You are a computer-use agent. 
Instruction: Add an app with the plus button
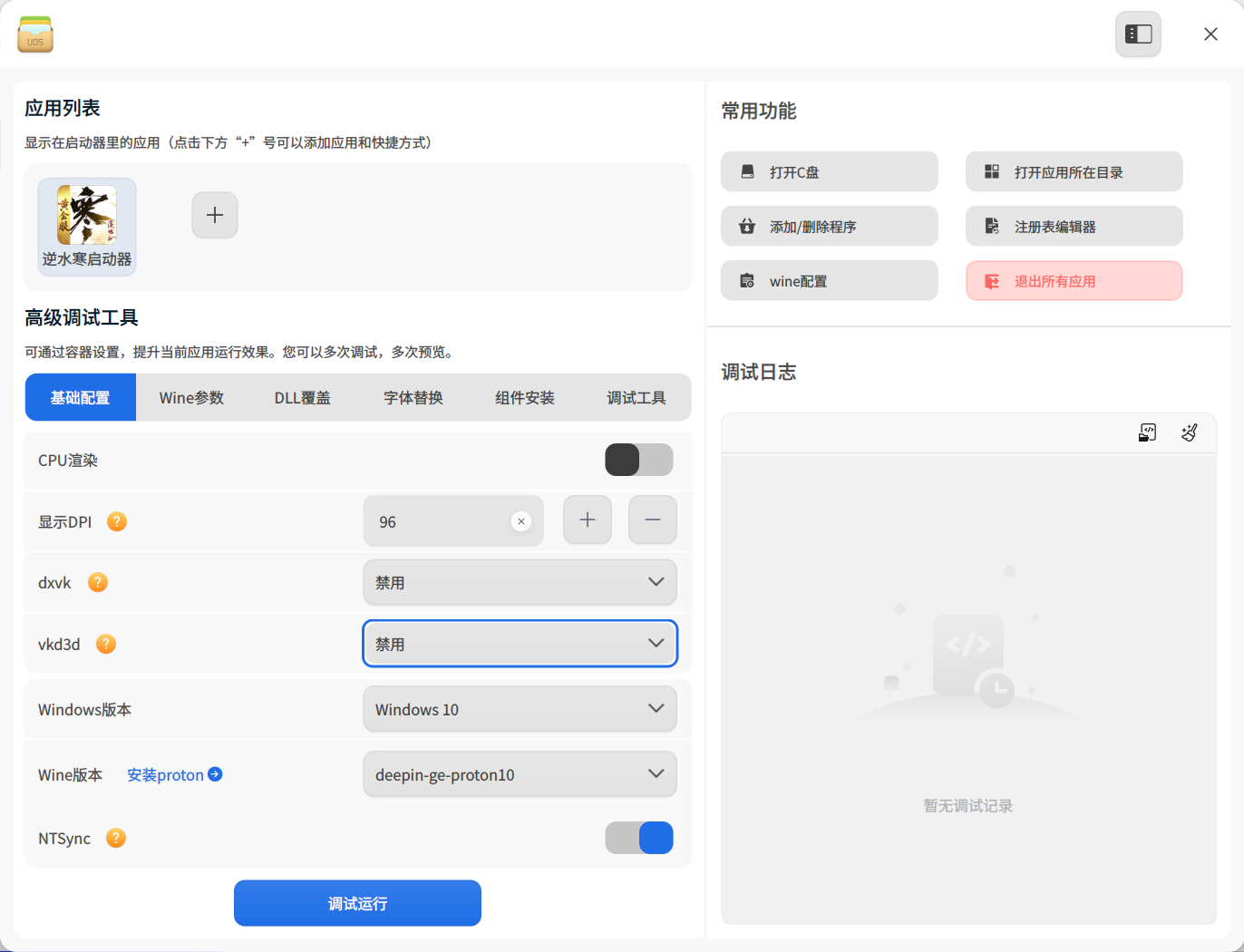tap(215, 215)
